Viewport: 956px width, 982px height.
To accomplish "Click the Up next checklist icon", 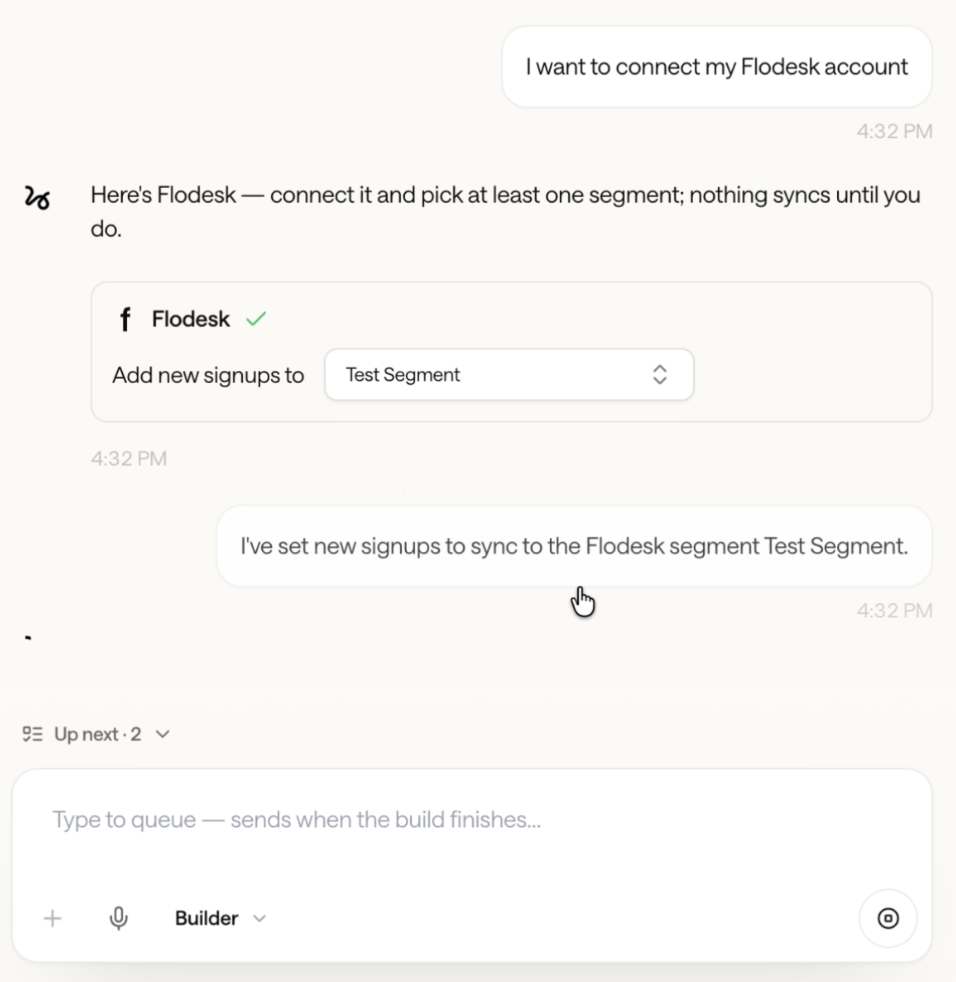I will (x=33, y=733).
